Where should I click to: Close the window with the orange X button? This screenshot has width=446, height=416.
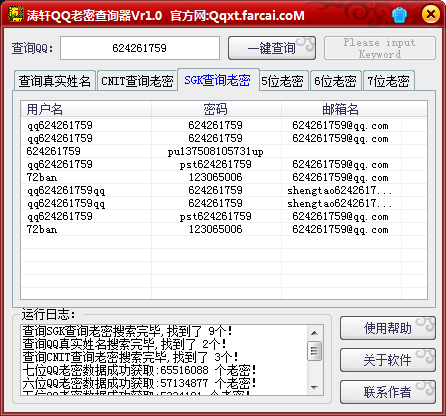(430, 14)
